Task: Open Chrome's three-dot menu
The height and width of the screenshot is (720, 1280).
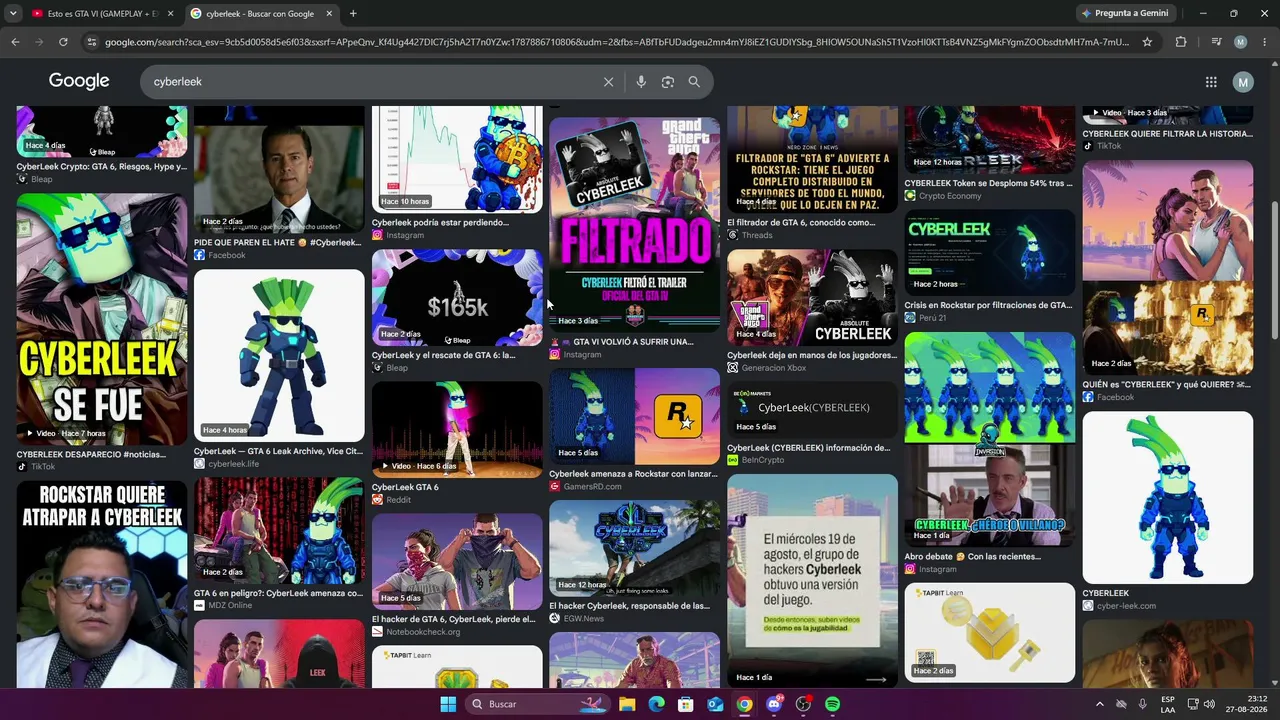Action: [x=1264, y=42]
